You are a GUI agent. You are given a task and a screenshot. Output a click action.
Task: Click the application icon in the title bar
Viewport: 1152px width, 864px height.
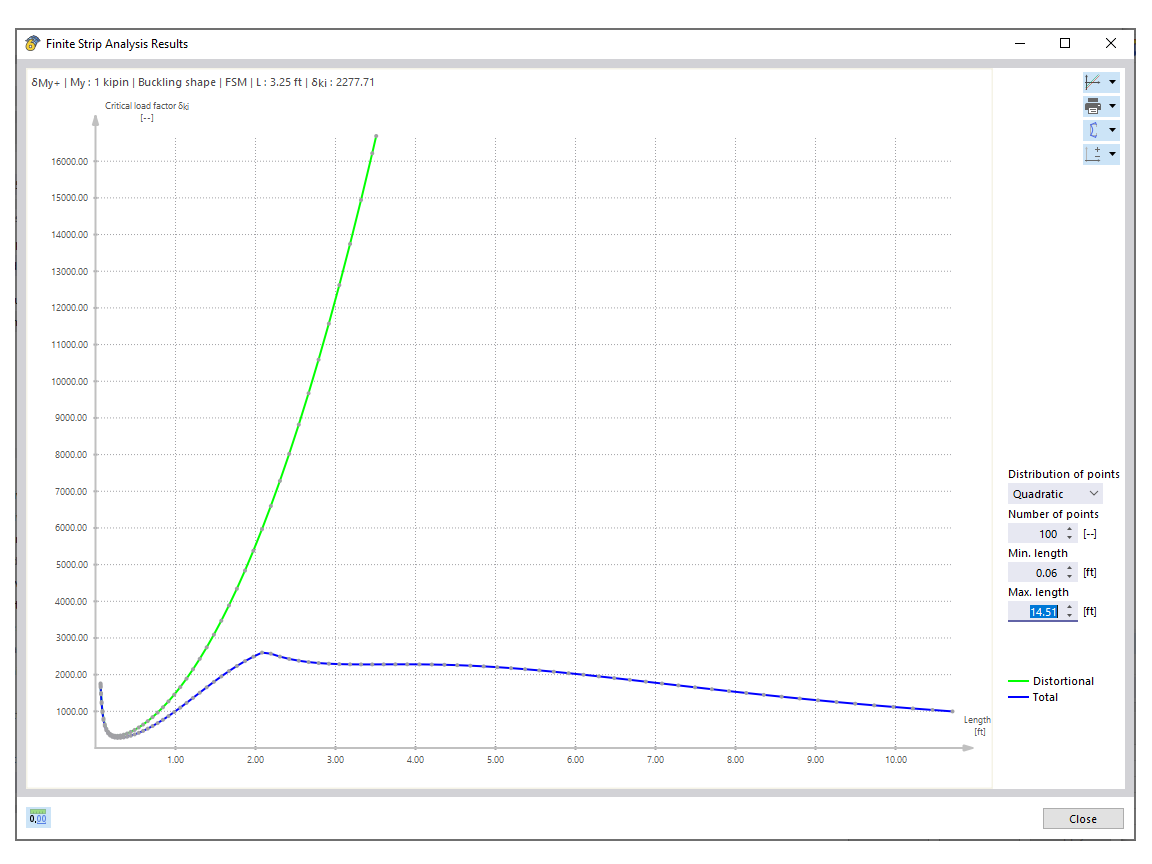(31, 43)
